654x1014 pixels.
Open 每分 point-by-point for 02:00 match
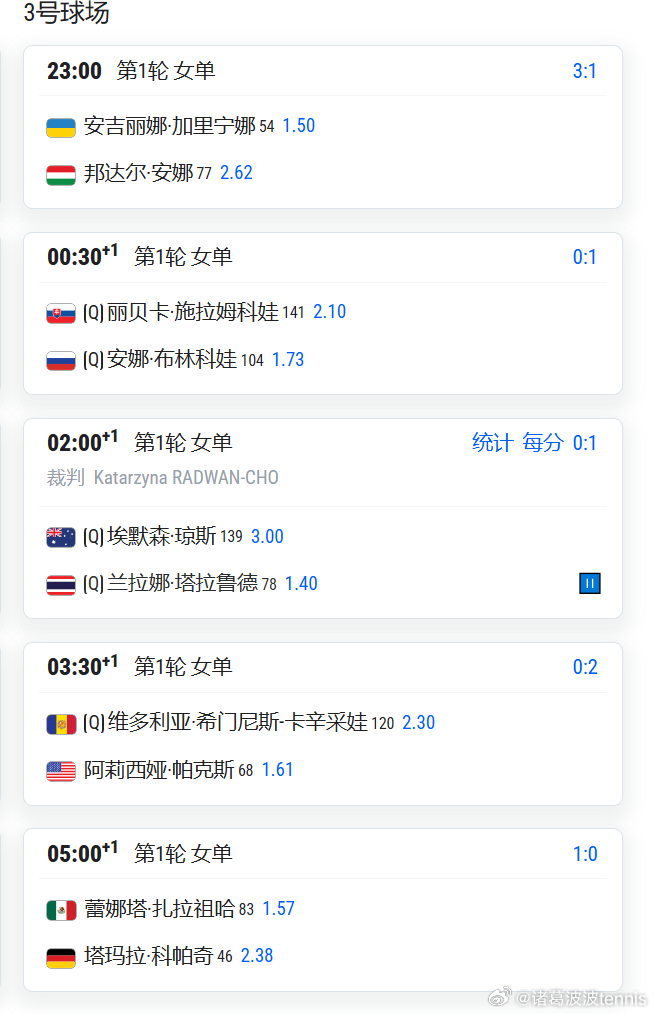tap(542, 443)
